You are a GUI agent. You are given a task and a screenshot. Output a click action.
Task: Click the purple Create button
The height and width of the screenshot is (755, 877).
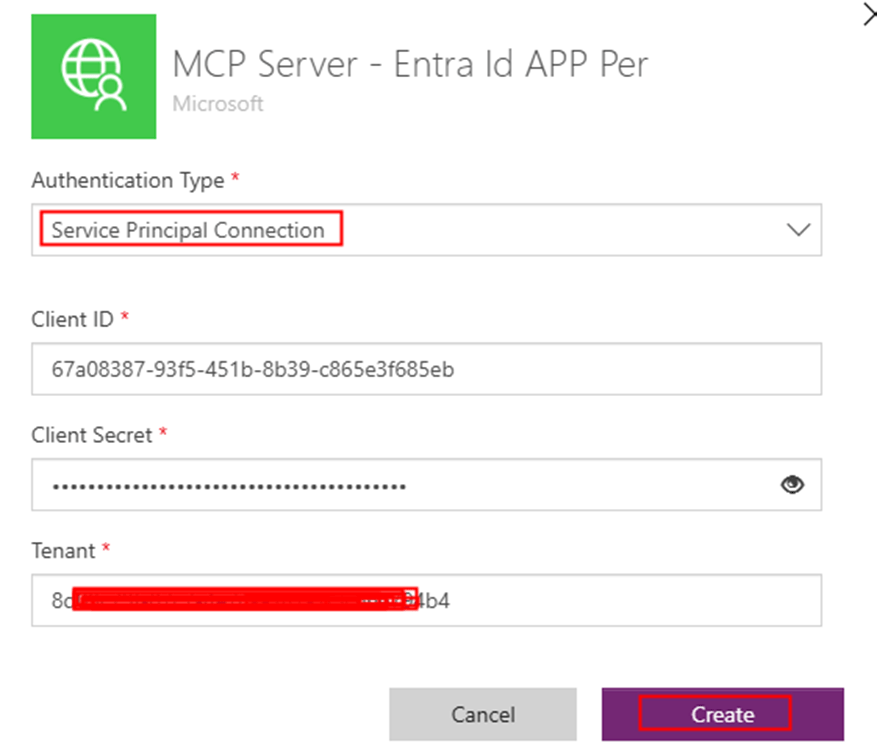[x=722, y=714]
